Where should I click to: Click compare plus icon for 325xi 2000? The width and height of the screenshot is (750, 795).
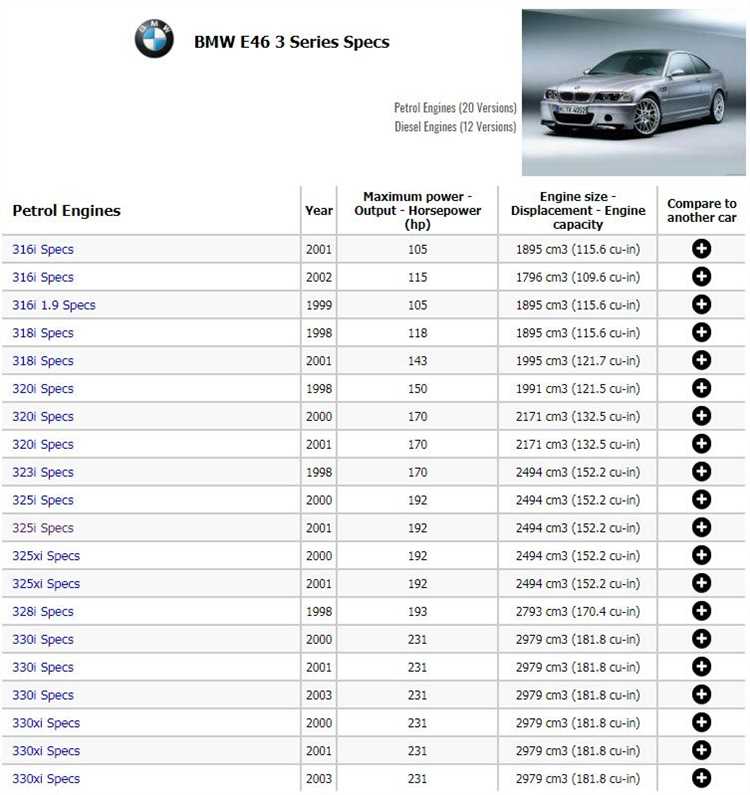(701, 556)
